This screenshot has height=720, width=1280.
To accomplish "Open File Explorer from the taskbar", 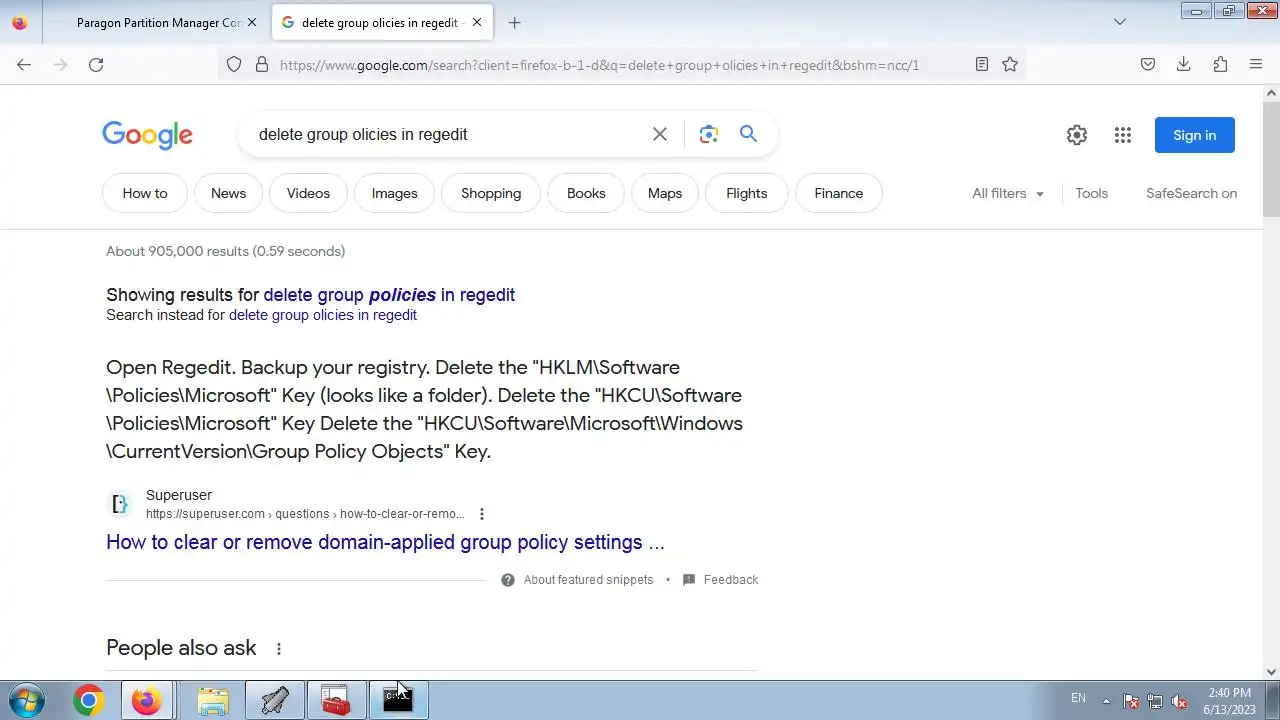I will point(213,701).
